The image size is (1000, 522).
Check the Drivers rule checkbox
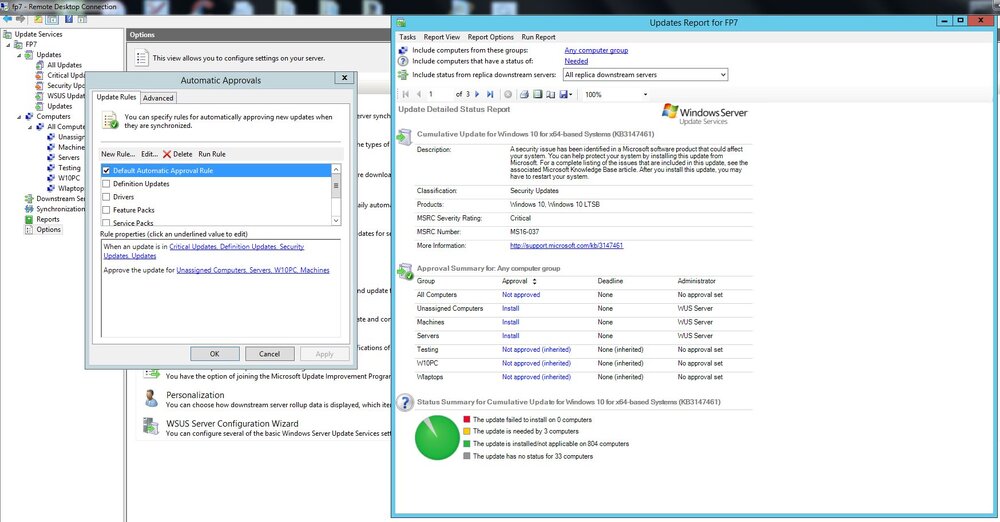click(x=107, y=197)
